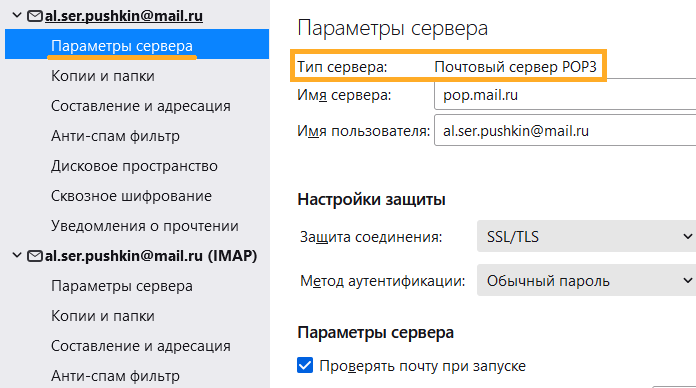Open Составление и адресация under the IMAP account
Screen dimensions: 696x388
click(x=137, y=346)
